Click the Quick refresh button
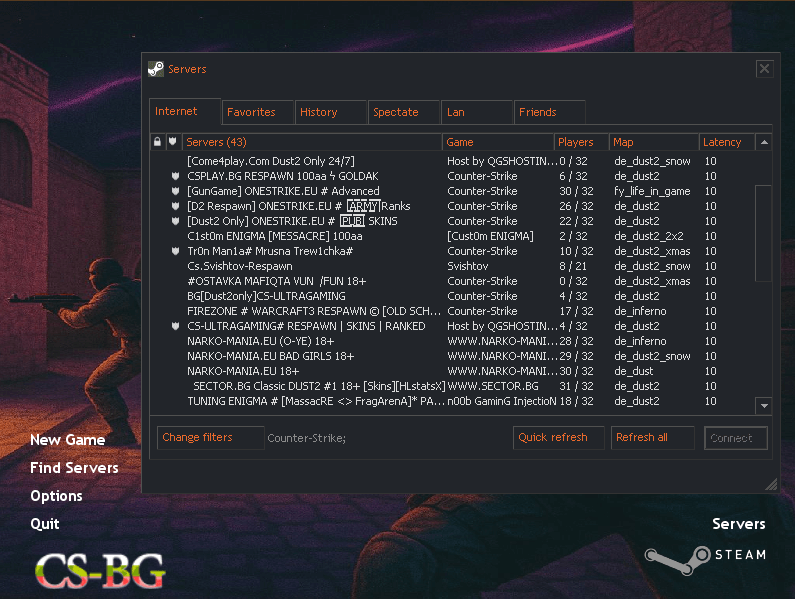 [x=559, y=438]
